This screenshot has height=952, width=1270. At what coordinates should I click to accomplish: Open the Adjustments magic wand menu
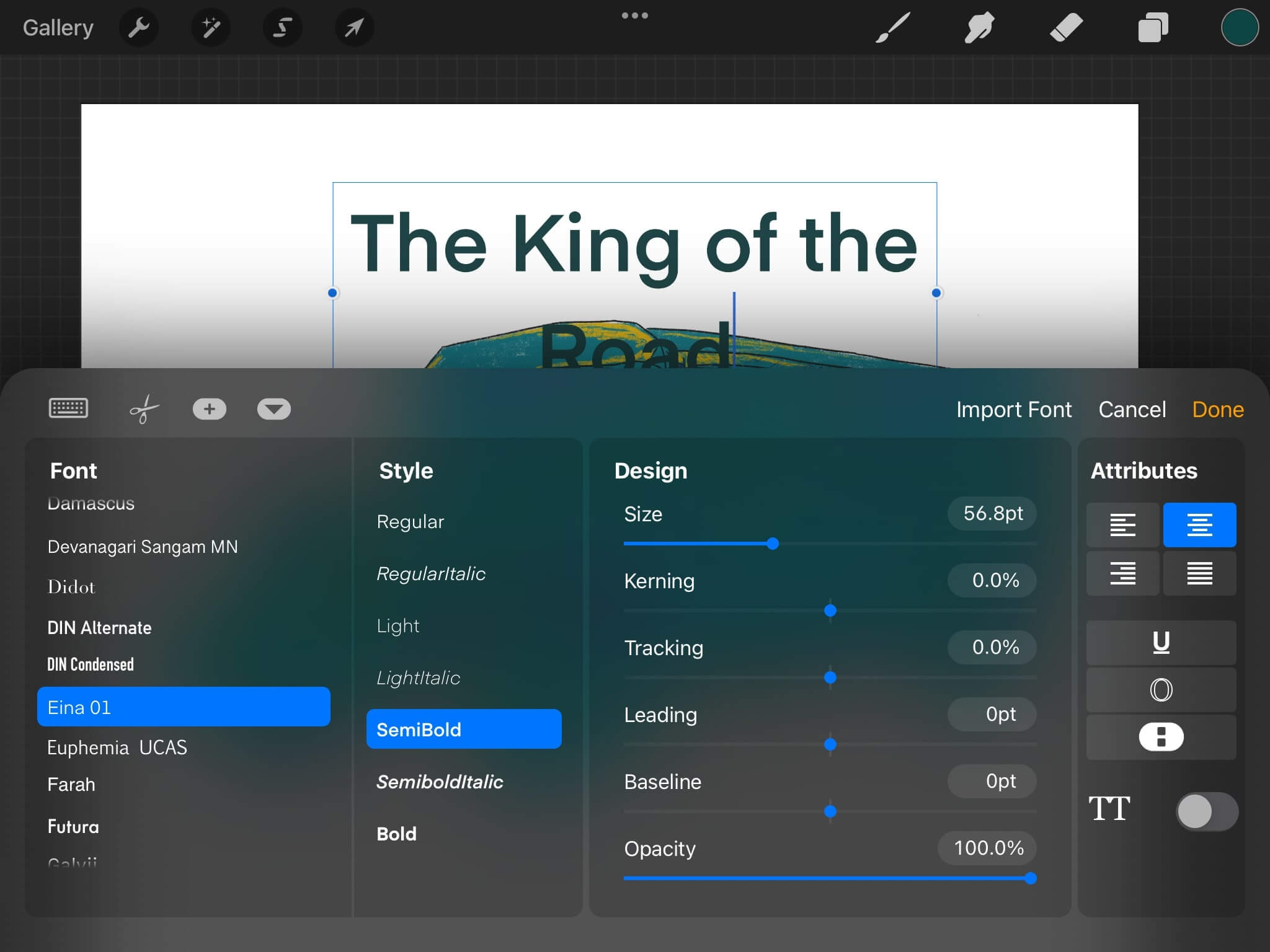(x=211, y=28)
